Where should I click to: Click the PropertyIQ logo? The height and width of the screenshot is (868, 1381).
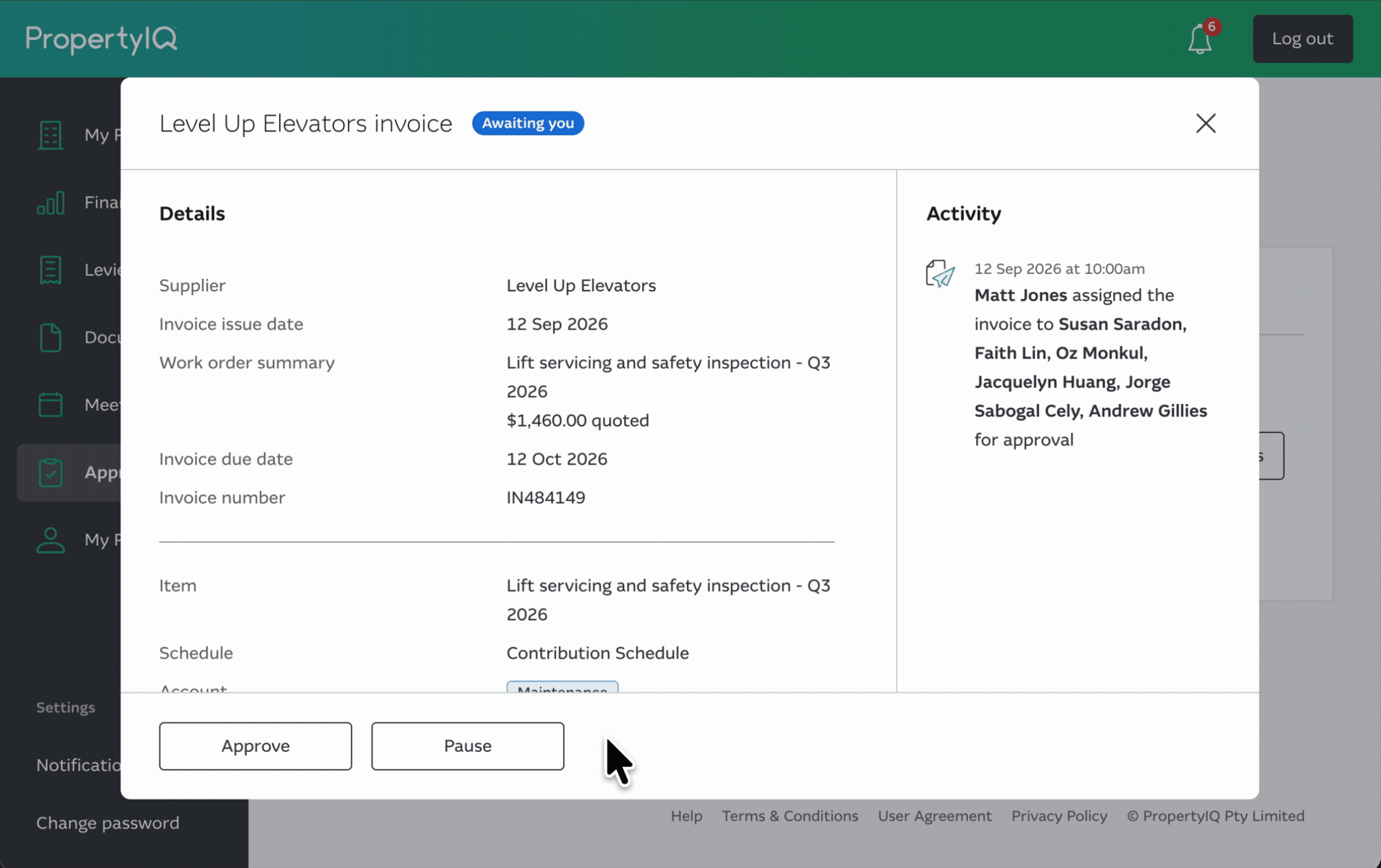coord(101,39)
